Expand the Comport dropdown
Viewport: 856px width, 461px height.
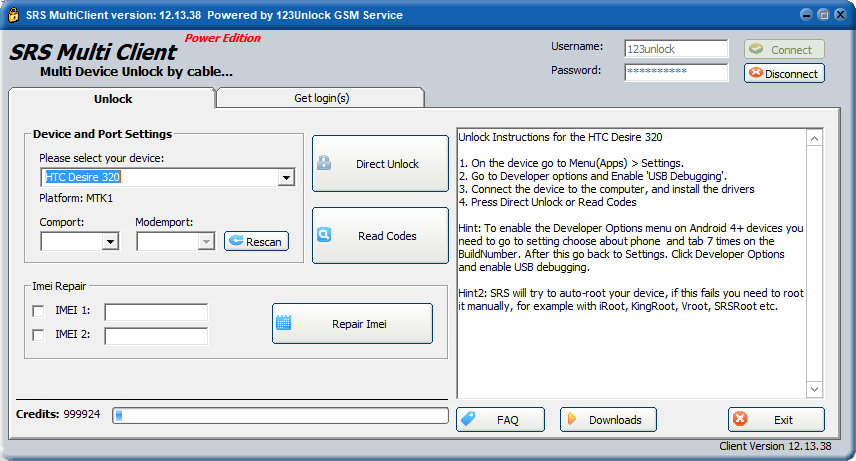pyautogui.click(x=110, y=241)
